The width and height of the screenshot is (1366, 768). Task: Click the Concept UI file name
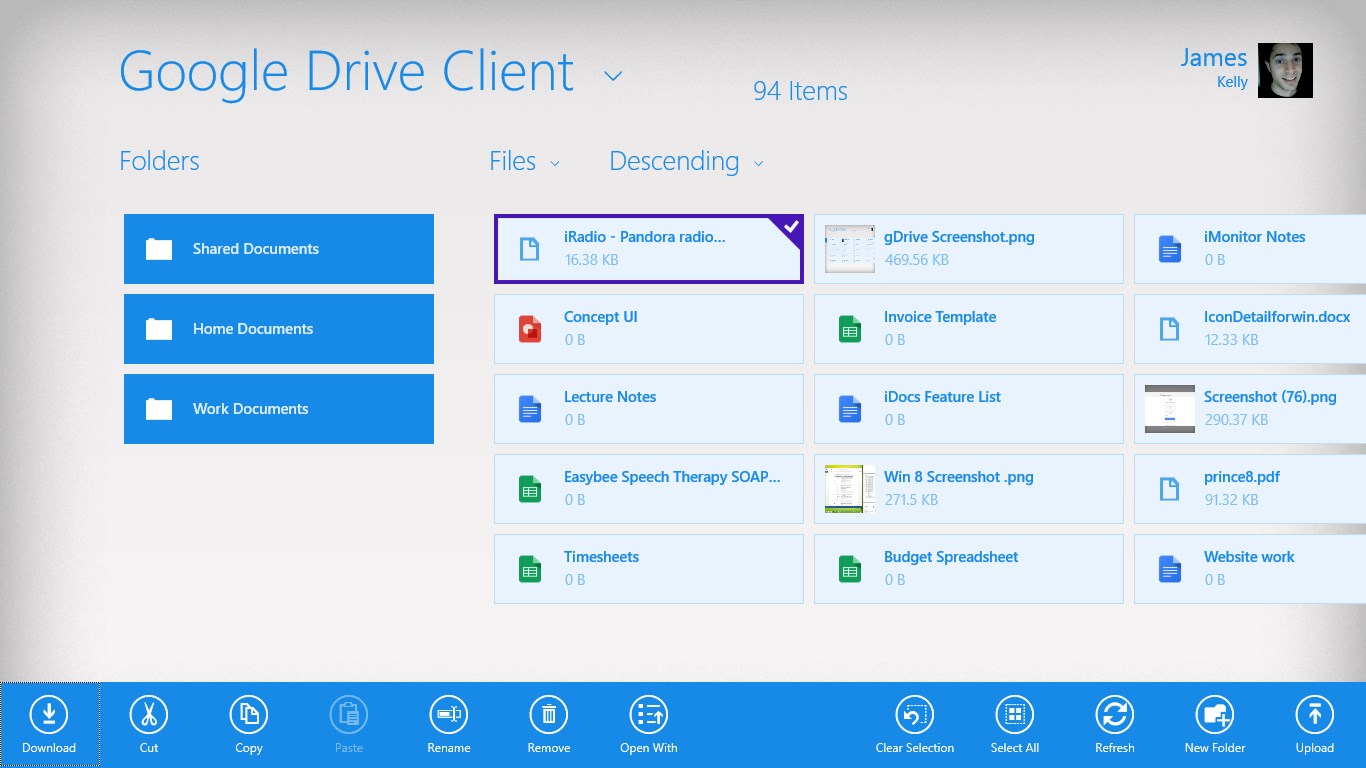click(x=600, y=317)
